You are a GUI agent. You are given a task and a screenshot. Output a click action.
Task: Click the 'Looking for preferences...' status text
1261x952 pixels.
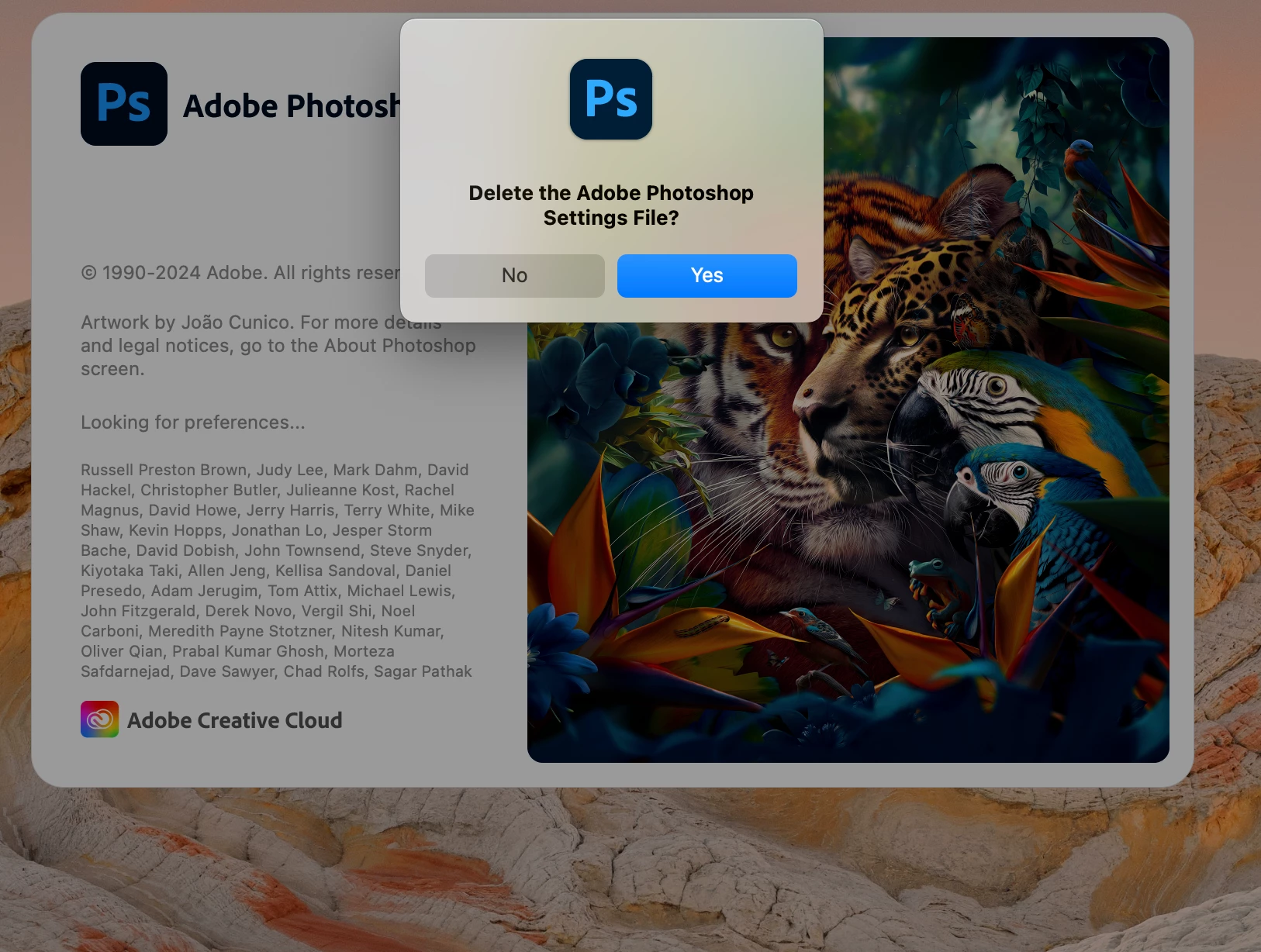click(x=193, y=423)
